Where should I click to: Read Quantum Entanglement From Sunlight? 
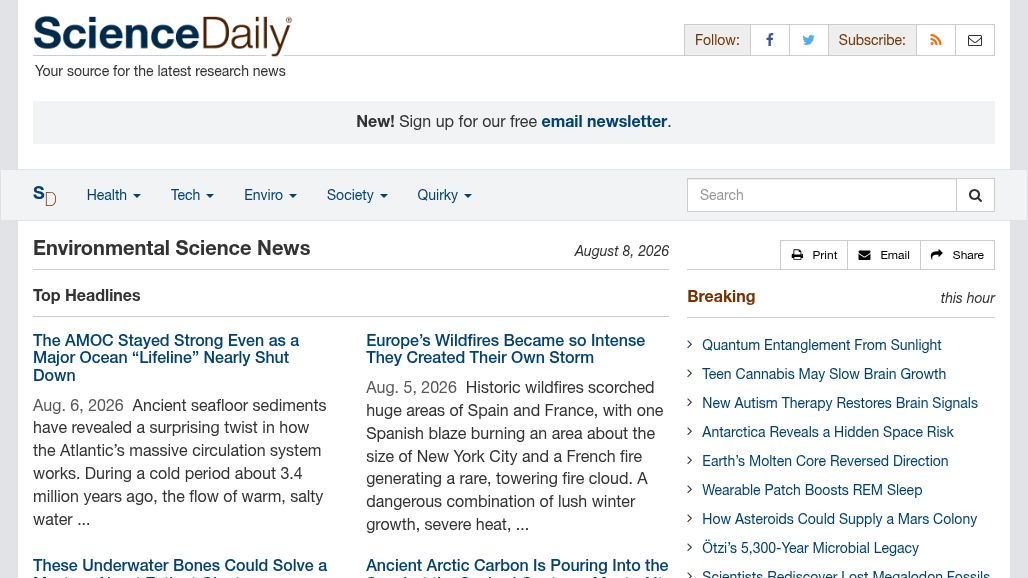tap(821, 345)
